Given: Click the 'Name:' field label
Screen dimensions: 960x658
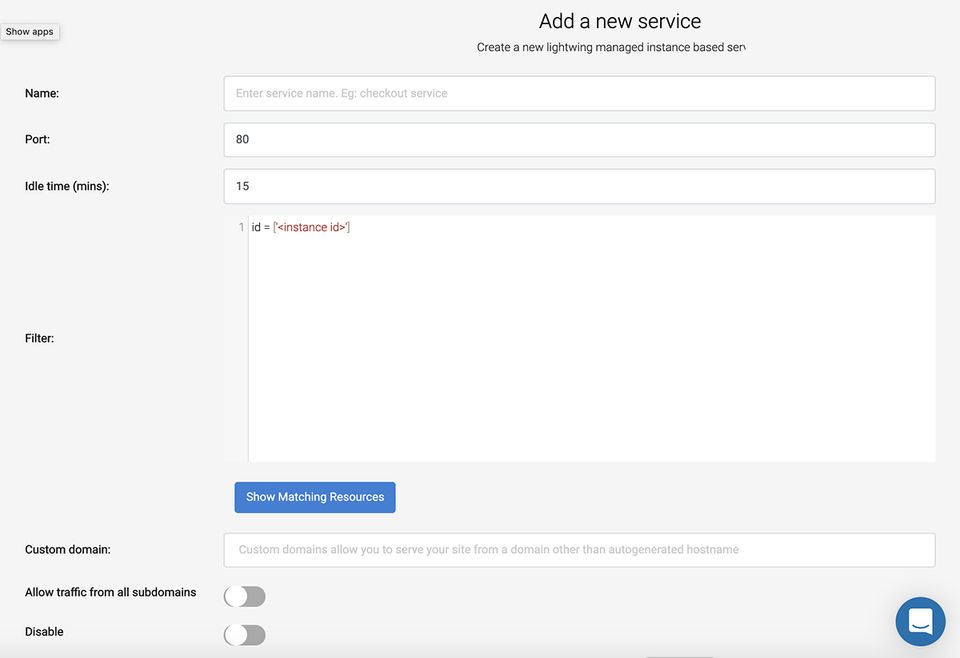Looking at the screenshot, I should [42, 94].
